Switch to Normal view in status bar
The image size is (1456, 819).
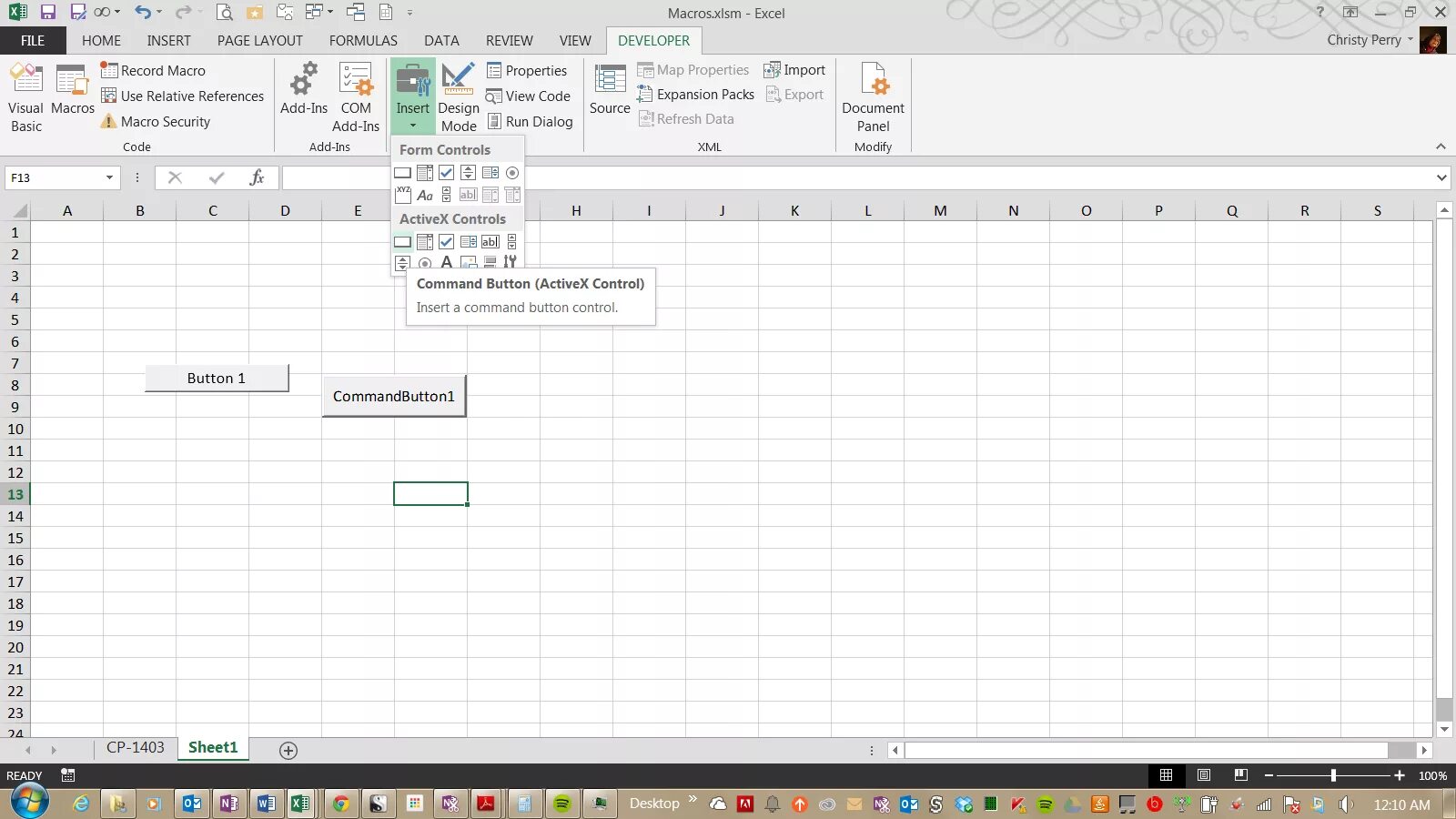pyautogui.click(x=1166, y=775)
